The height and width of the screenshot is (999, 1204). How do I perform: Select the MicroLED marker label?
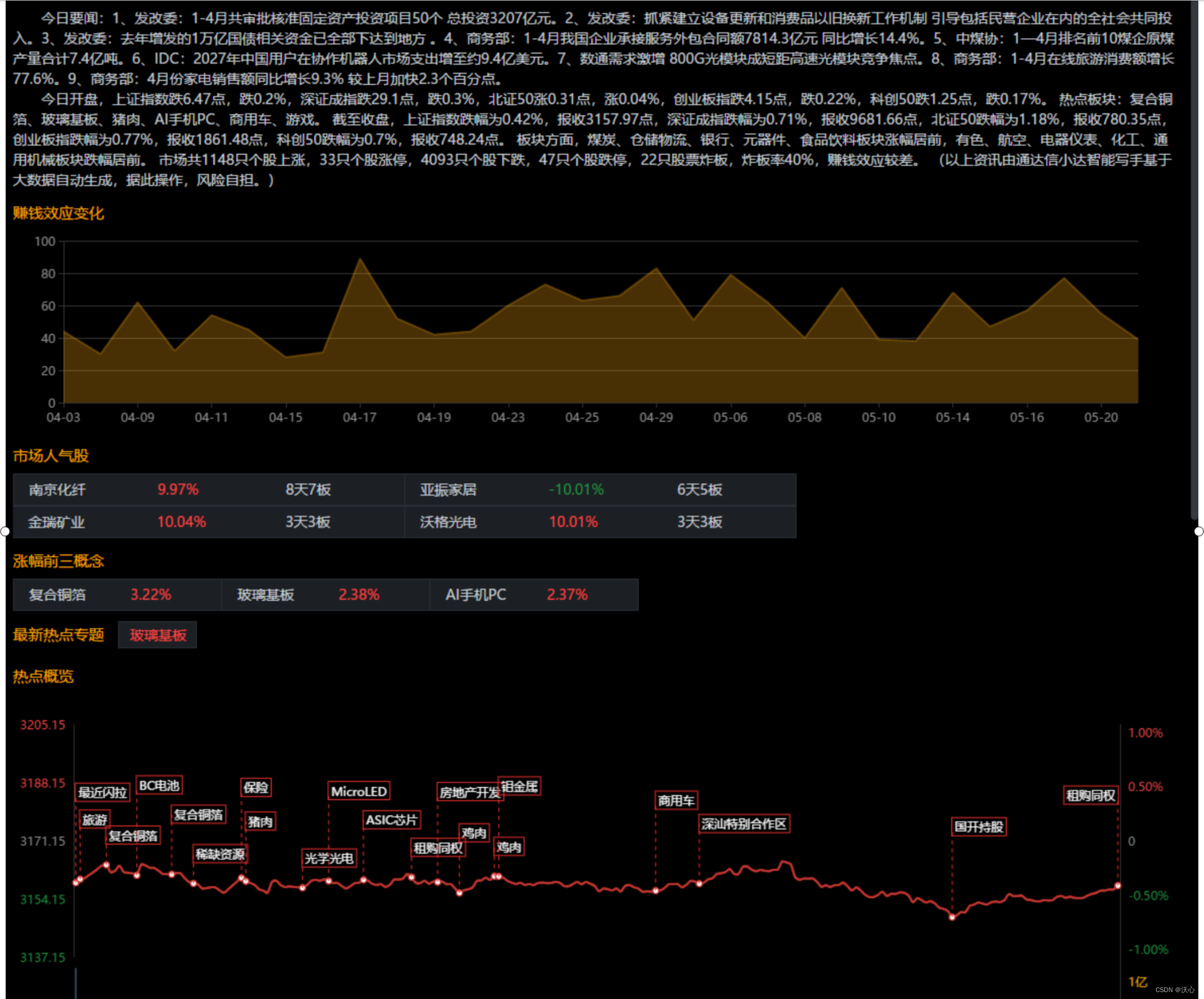(359, 791)
